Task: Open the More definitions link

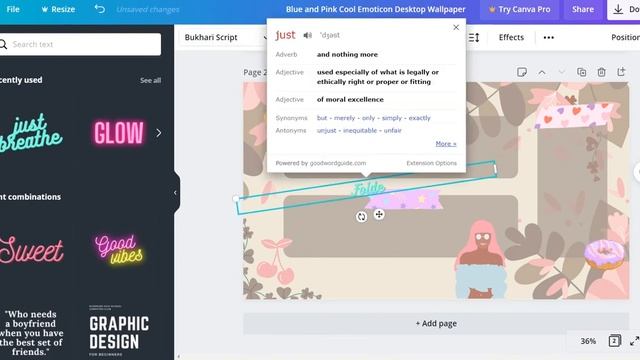Action: click(x=446, y=144)
